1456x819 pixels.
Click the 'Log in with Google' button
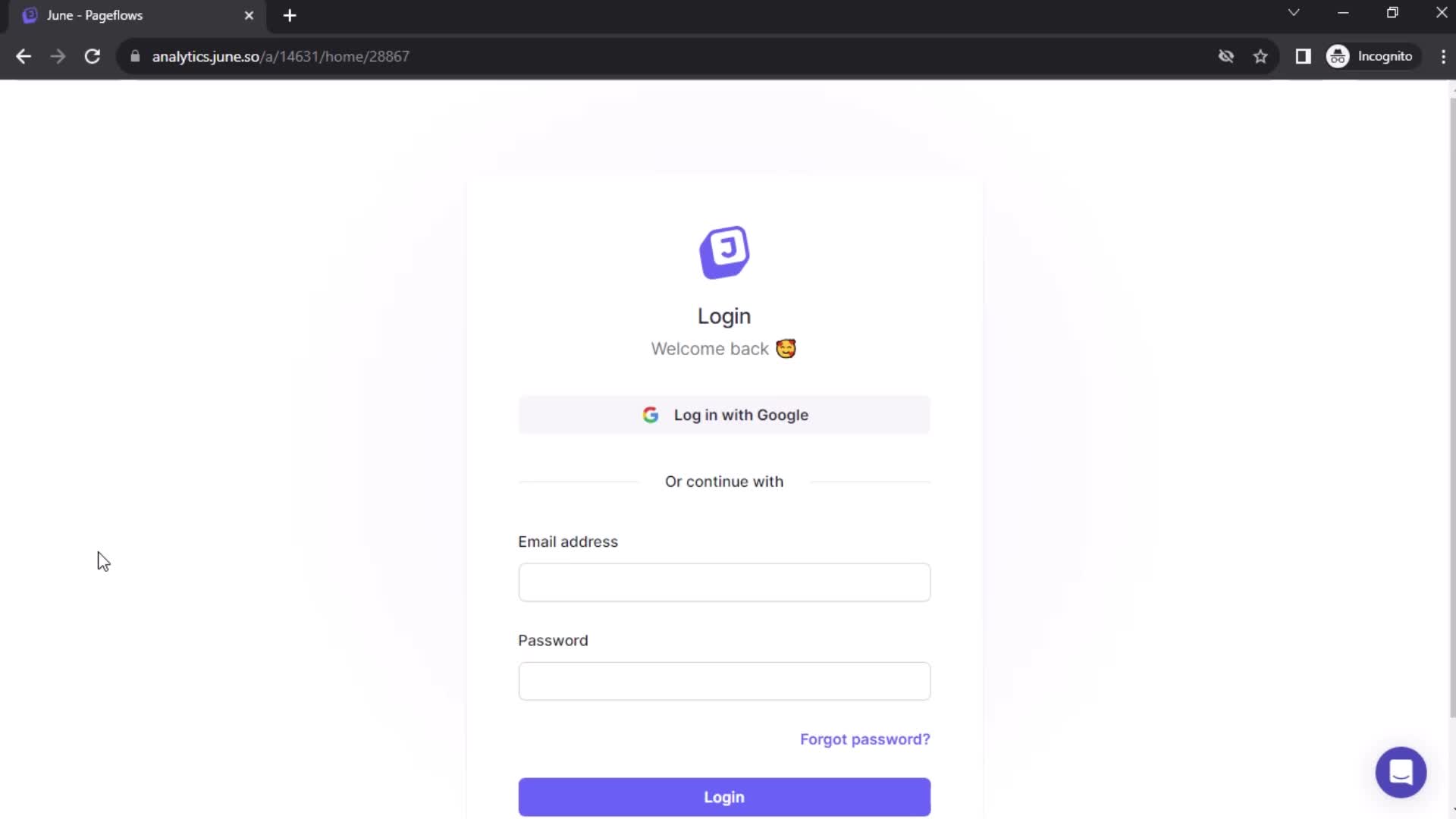pyautogui.click(x=724, y=414)
